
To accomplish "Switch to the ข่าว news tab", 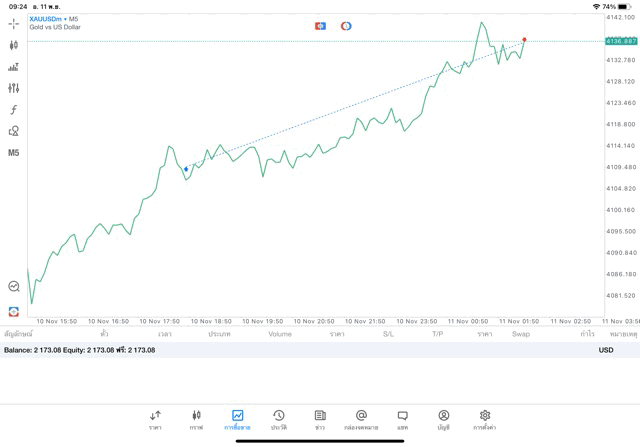I will tap(320, 419).
